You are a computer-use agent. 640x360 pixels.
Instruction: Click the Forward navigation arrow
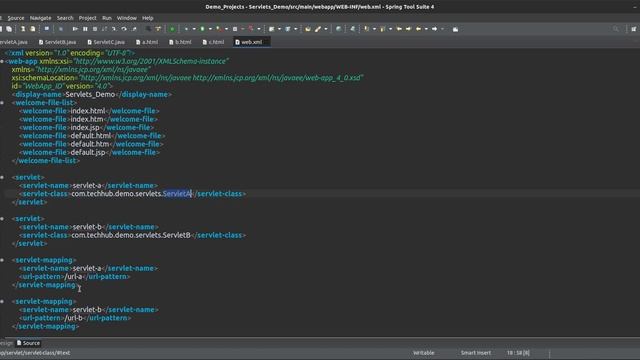click(434, 29)
